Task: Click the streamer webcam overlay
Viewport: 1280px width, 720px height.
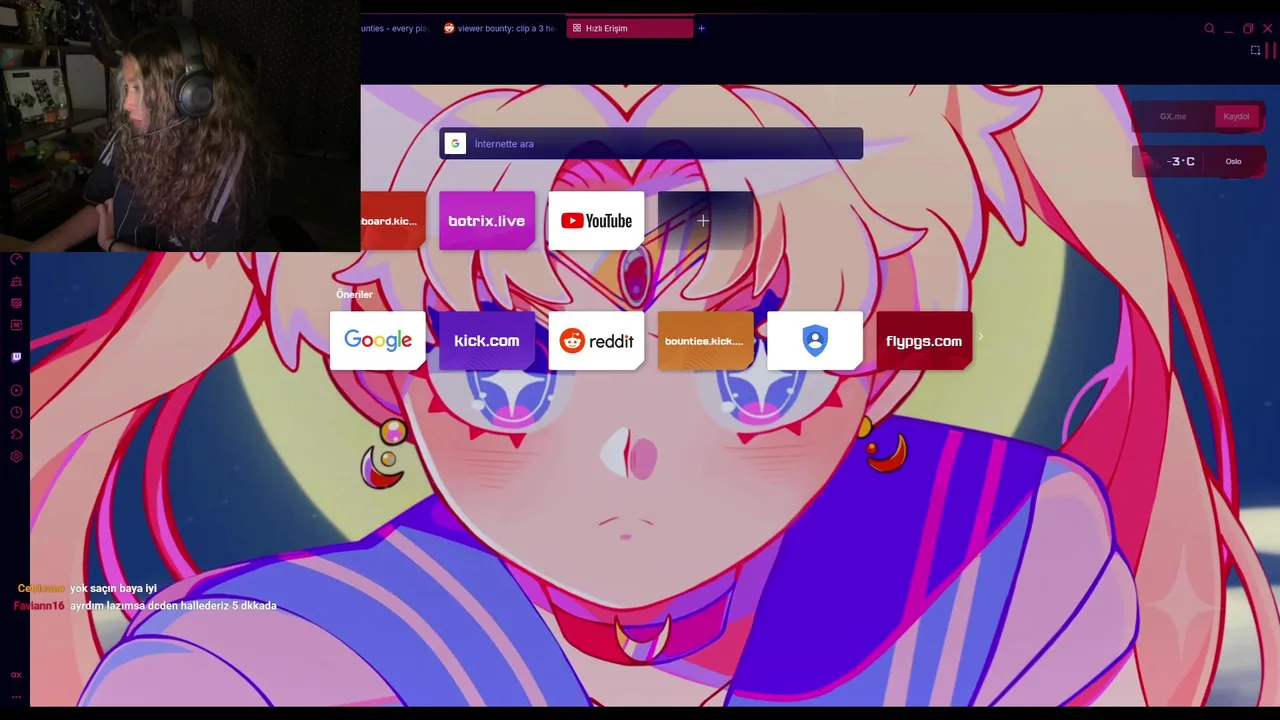Action: pos(180,126)
